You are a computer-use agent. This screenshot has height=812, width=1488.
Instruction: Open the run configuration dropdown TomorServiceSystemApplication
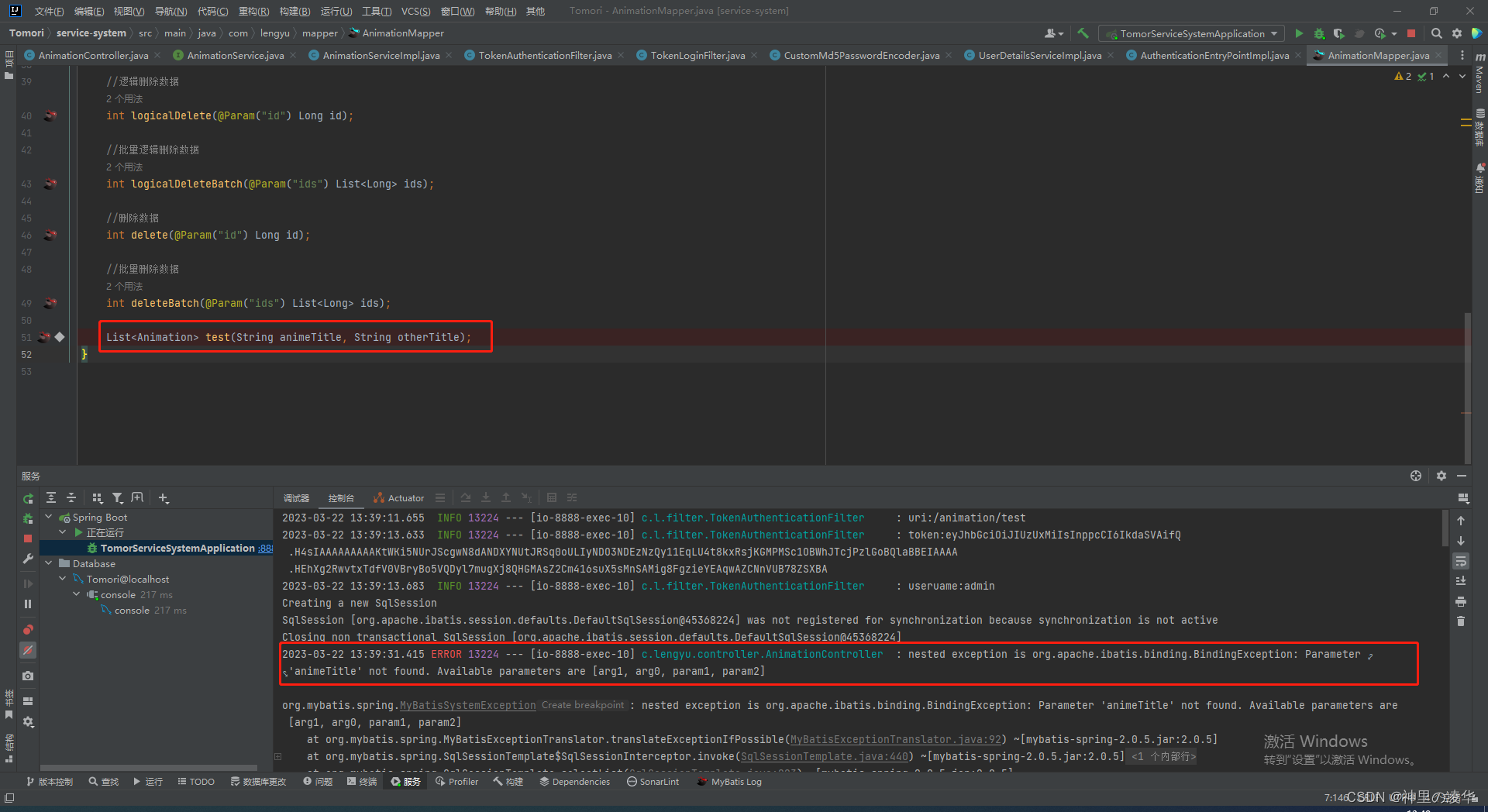coord(1191,33)
